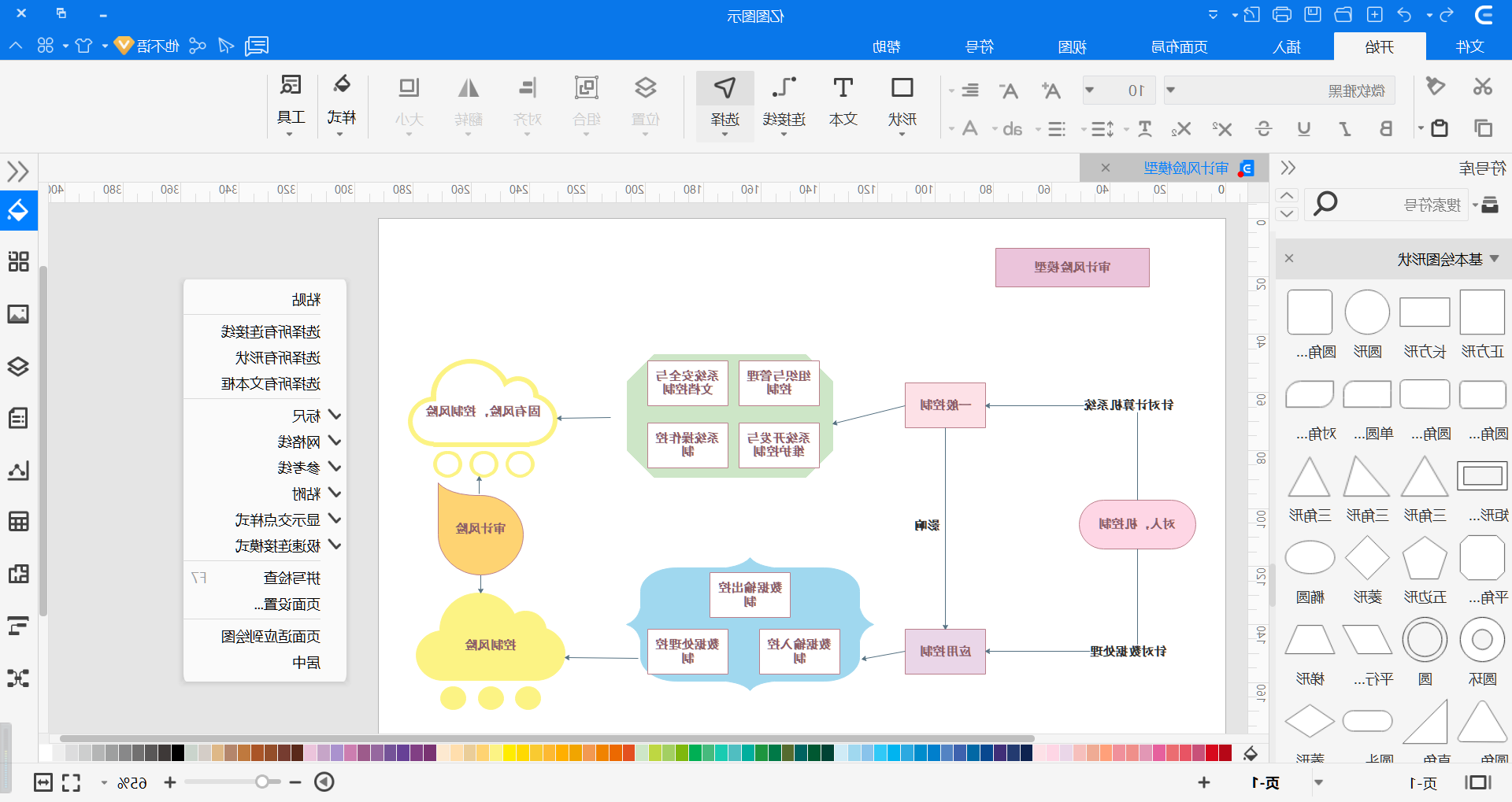This screenshot has height=802, width=1512.
Task: Collapse the 符号库 panel double-chevron
Action: tap(1288, 168)
